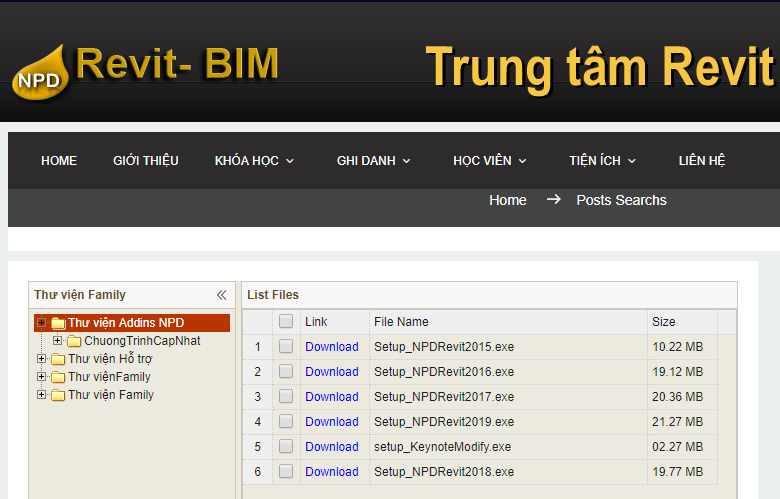The width and height of the screenshot is (780, 499).
Task: Download Setup_NPDRevit2017.exe
Action: pyautogui.click(x=332, y=397)
